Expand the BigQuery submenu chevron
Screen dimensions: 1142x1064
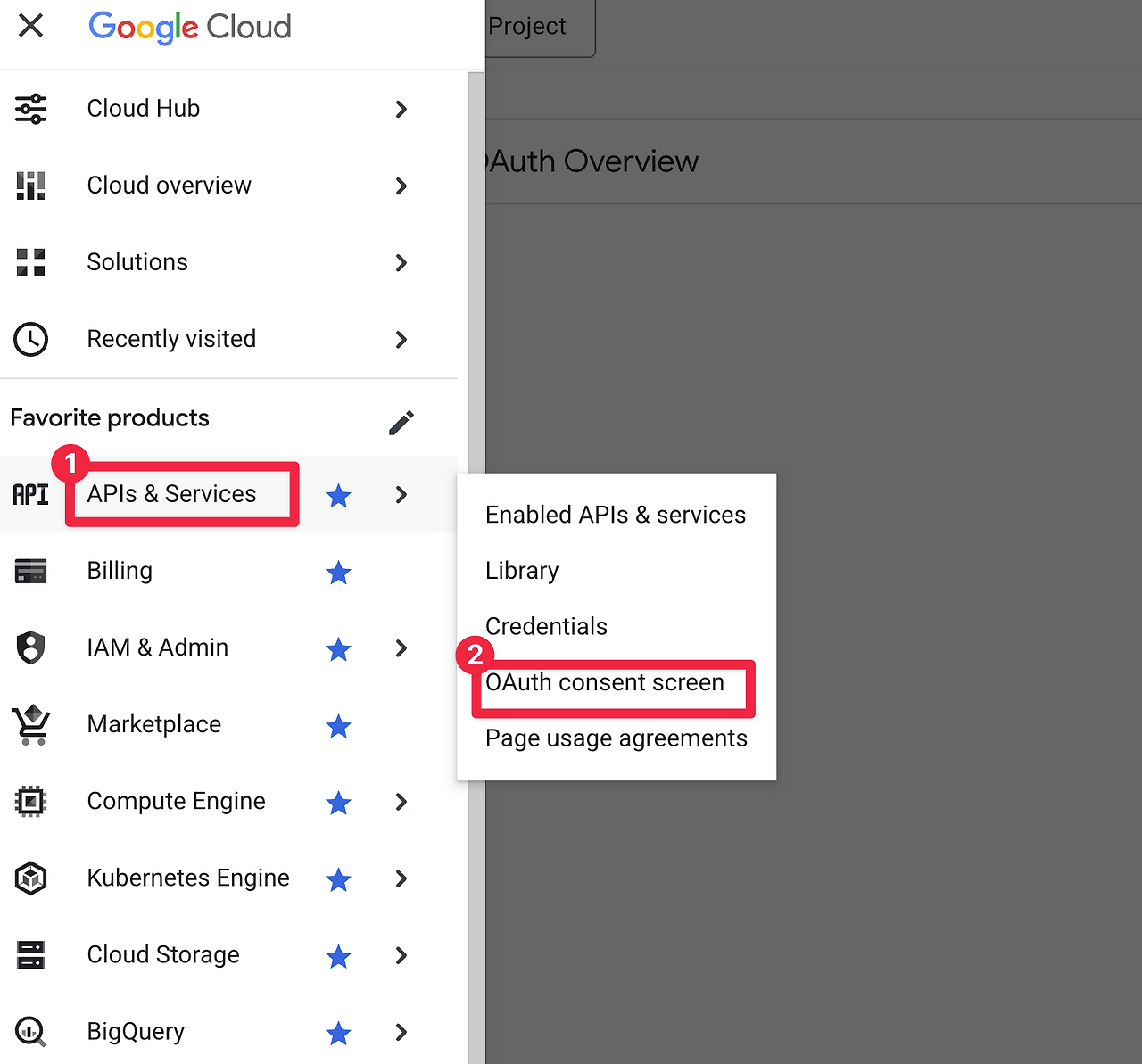coord(401,1033)
